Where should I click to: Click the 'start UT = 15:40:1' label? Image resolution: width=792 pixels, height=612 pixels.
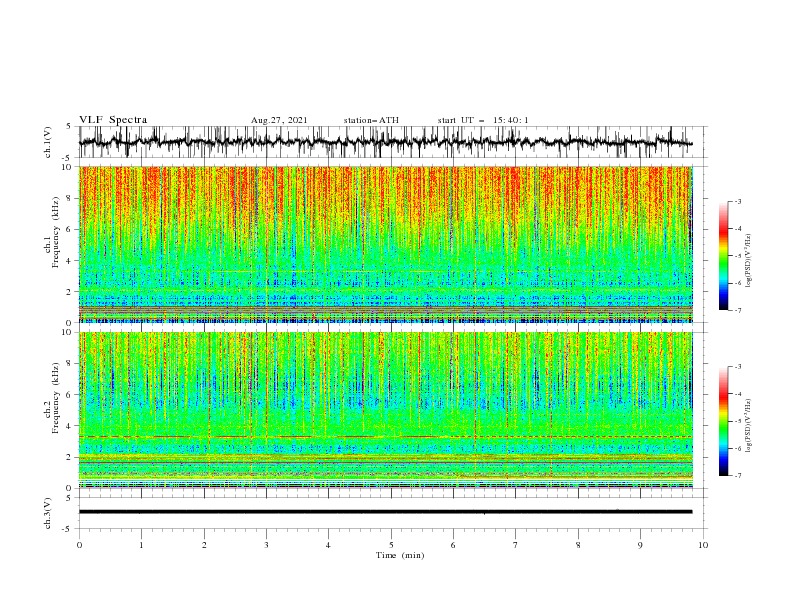tap(483, 120)
